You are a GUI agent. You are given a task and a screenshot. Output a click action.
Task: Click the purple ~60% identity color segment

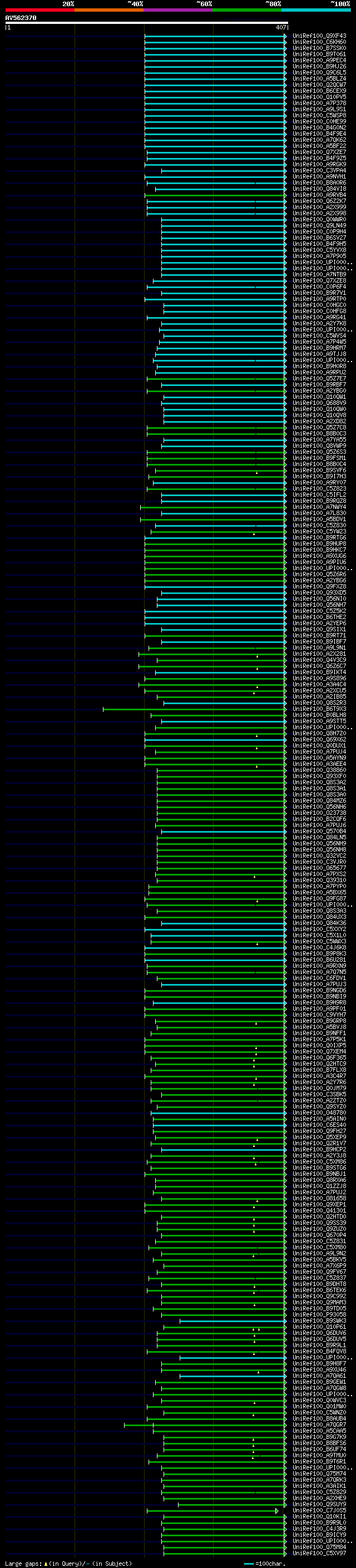[x=179, y=10]
